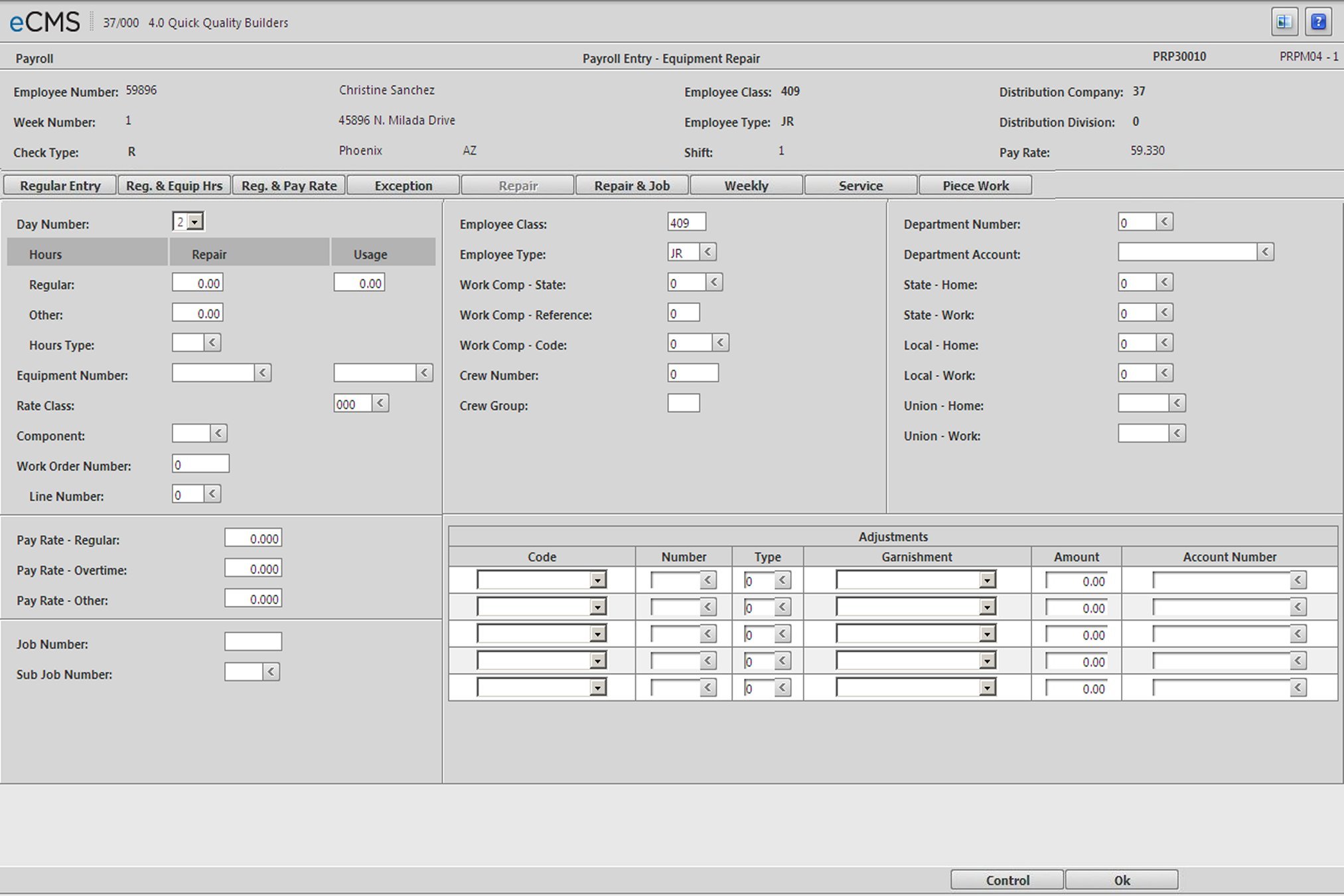The width and height of the screenshot is (1344, 896).
Task: Open lookup for State - Home
Action: (1165, 283)
